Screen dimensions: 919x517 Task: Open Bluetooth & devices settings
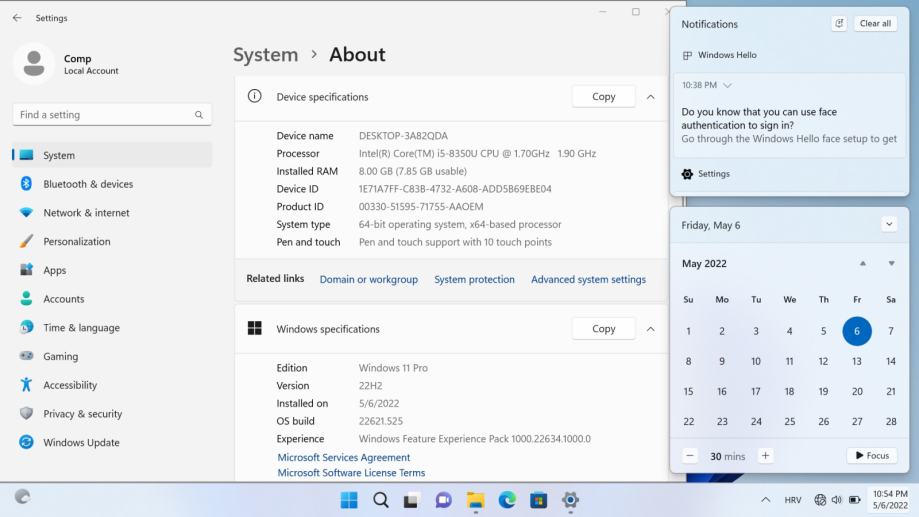click(x=88, y=184)
